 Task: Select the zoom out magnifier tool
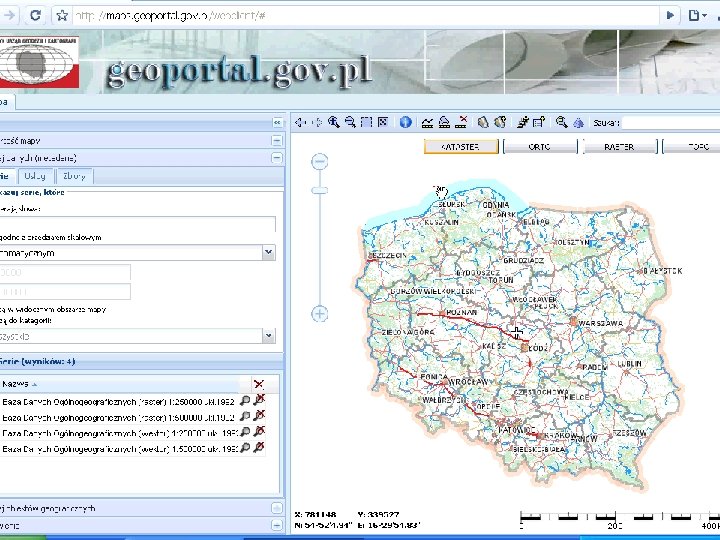pos(350,122)
